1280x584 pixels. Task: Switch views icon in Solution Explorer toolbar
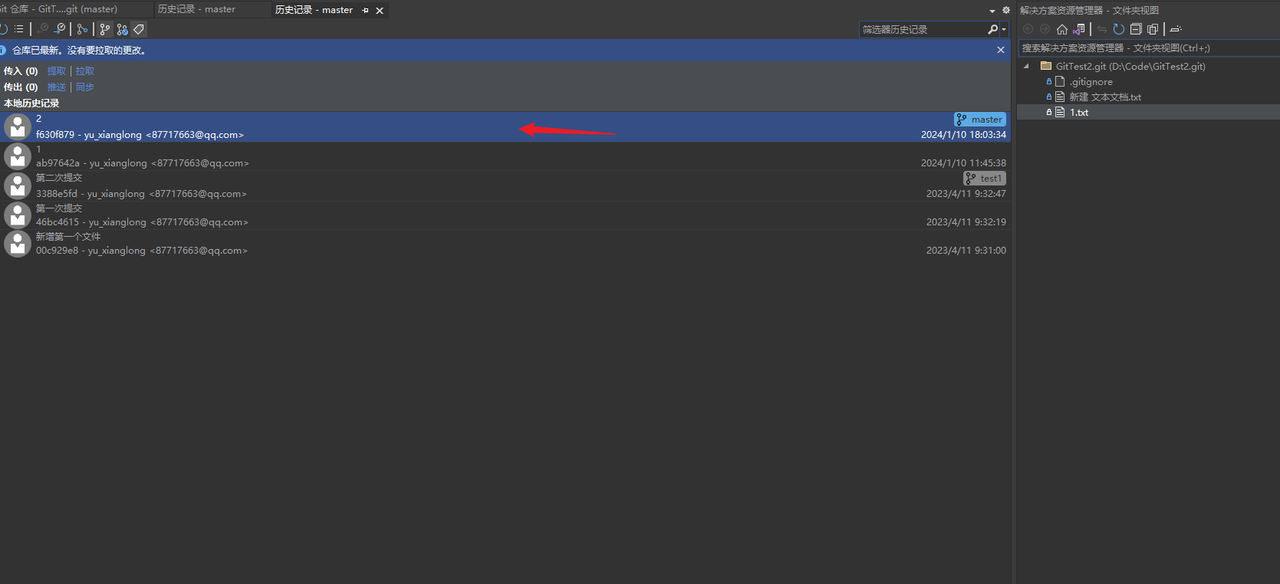(x=1079, y=29)
